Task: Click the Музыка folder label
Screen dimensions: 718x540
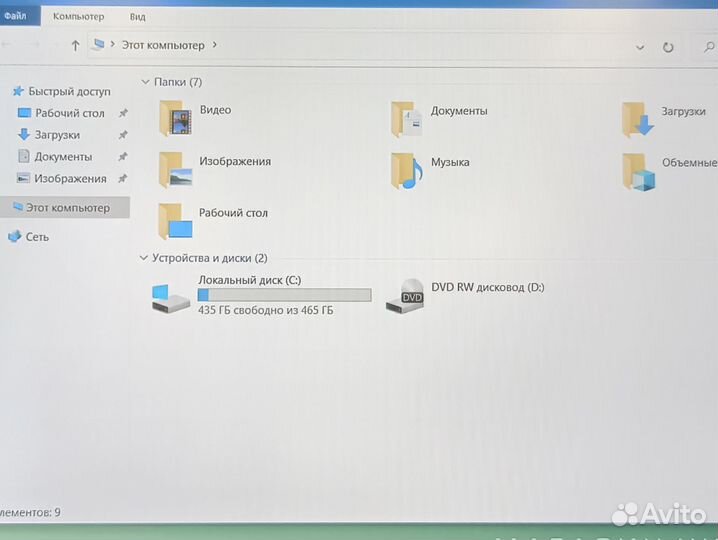Action: (450, 162)
